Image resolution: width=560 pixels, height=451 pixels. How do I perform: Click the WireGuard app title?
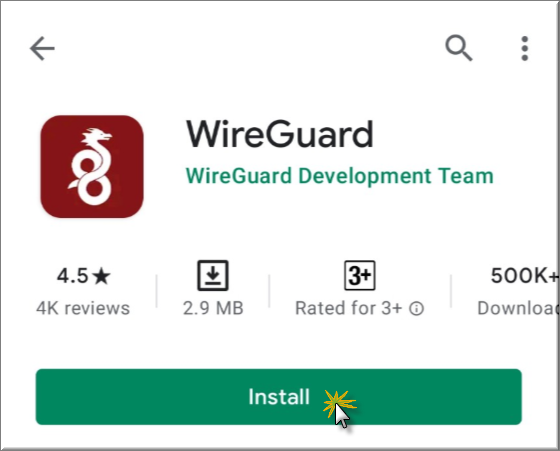click(x=280, y=135)
